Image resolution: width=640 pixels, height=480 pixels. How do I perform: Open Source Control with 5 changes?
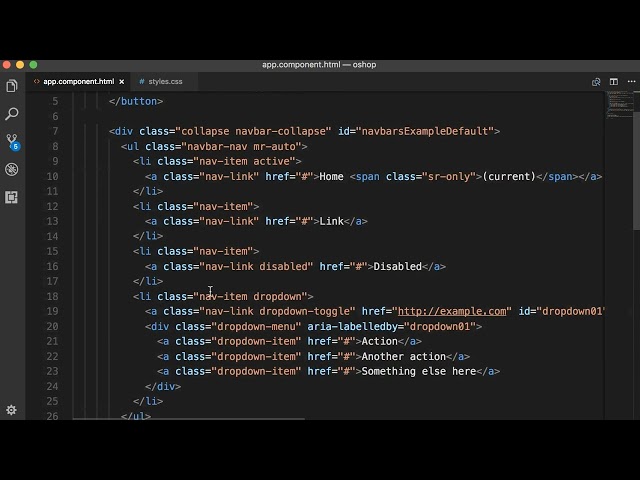[12, 142]
